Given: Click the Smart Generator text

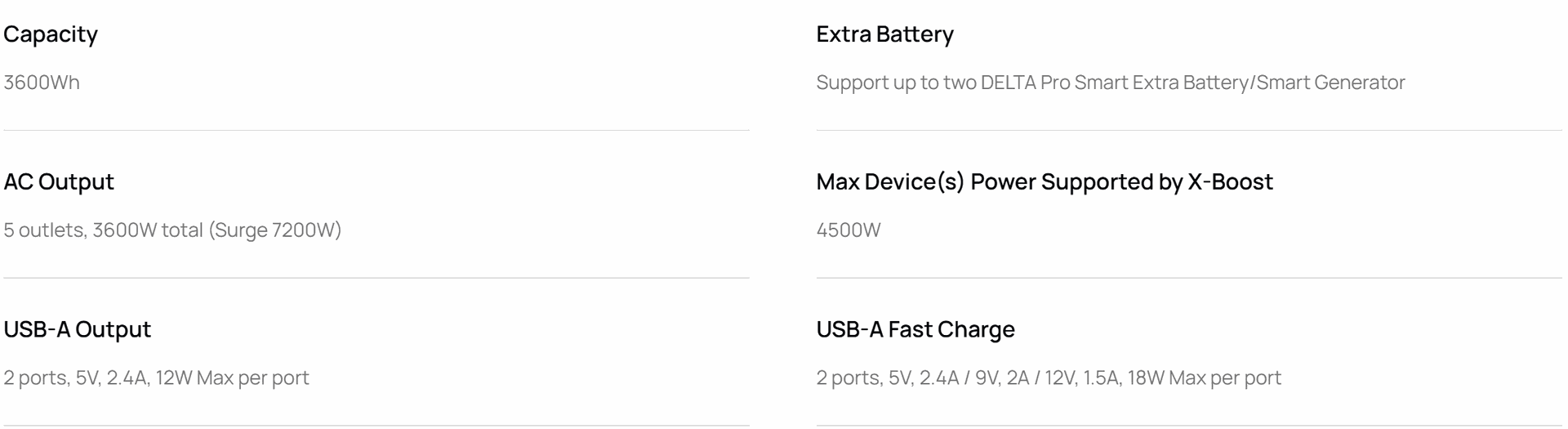Looking at the screenshot, I should coord(1330,83).
